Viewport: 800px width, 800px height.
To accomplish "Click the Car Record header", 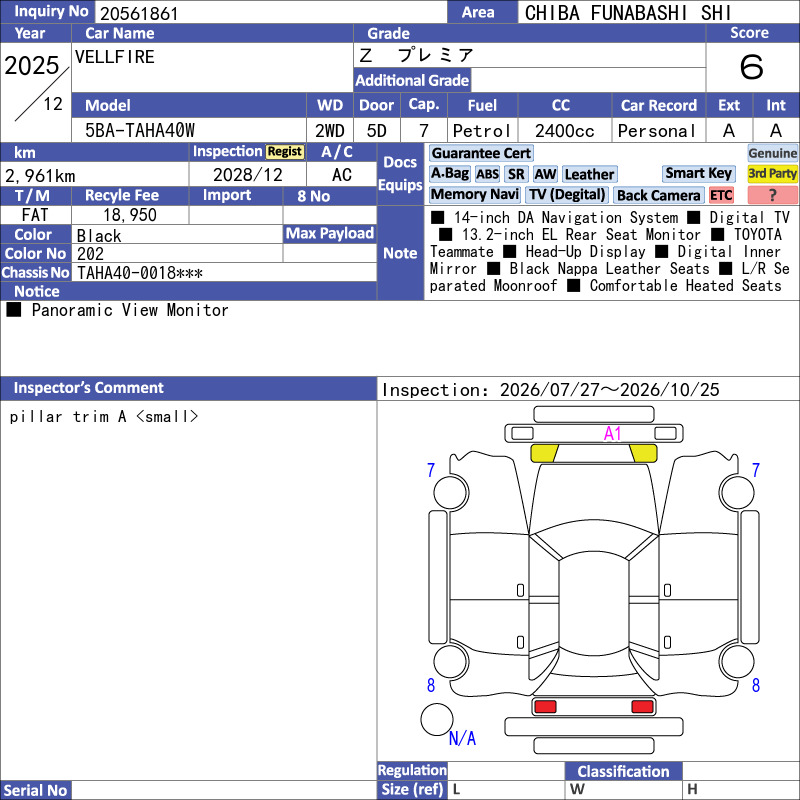I will [658, 106].
